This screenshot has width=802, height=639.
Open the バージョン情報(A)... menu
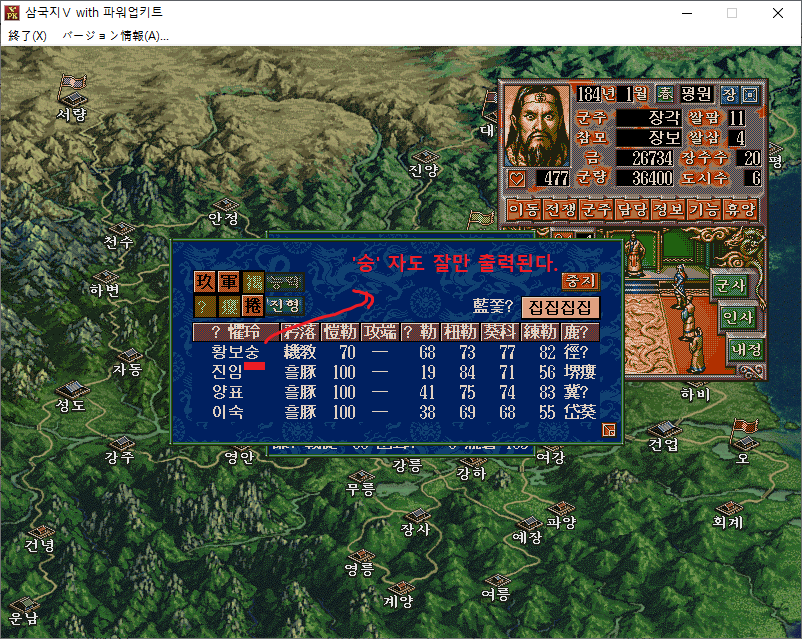click(x=115, y=36)
